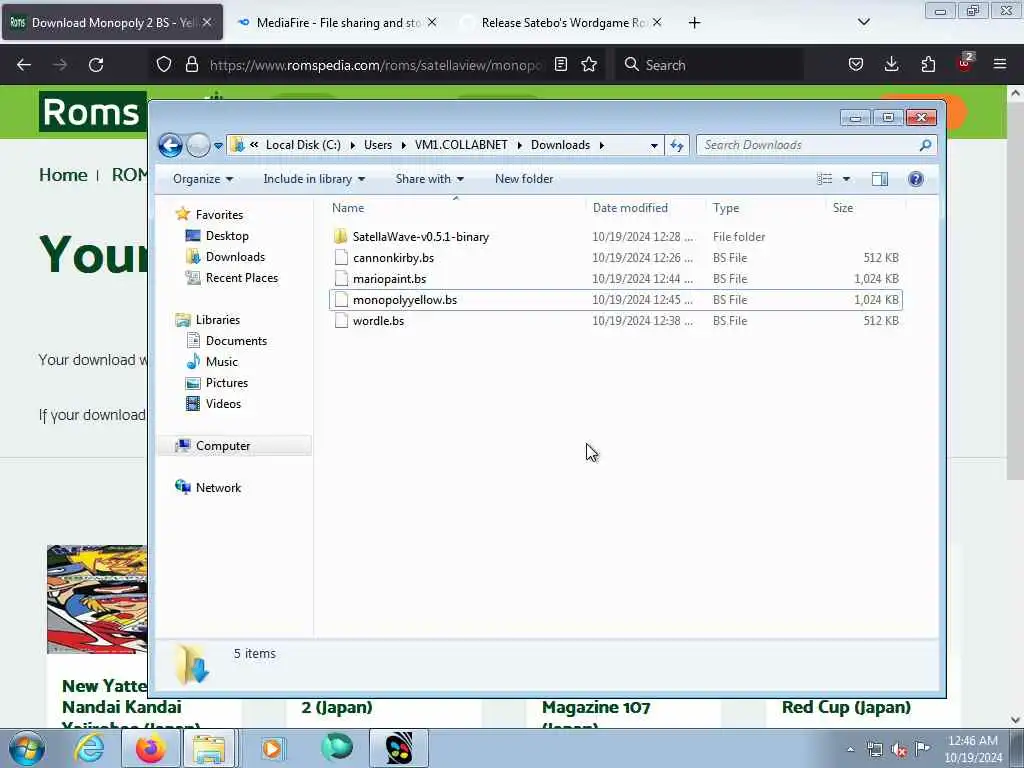The height and width of the screenshot is (768, 1024).
Task: Select Favorites in navigation pane
Action: click(219, 215)
